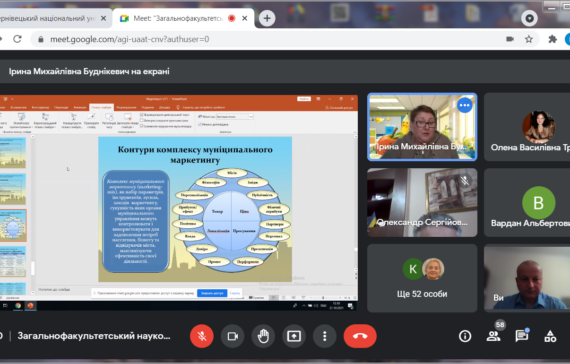Switch to Normal view in PowerPoint status bar
The height and width of the screenshot is (364, 570).
[273, 297]
